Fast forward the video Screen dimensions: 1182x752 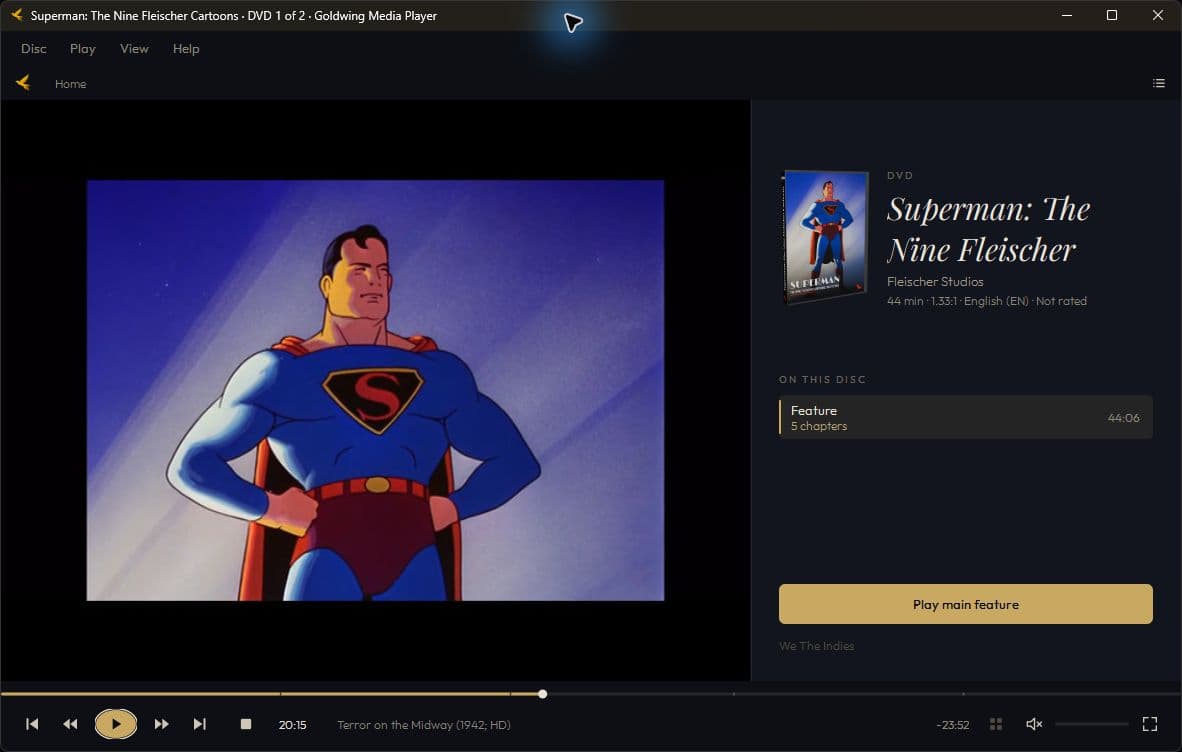tap(161, 724)
